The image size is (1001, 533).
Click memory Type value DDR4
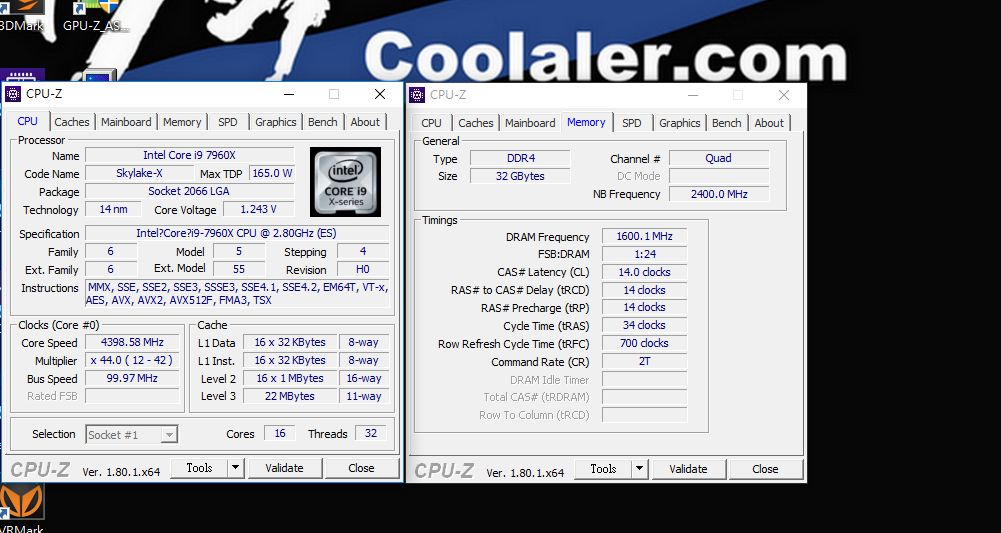[x=520, y=158]
